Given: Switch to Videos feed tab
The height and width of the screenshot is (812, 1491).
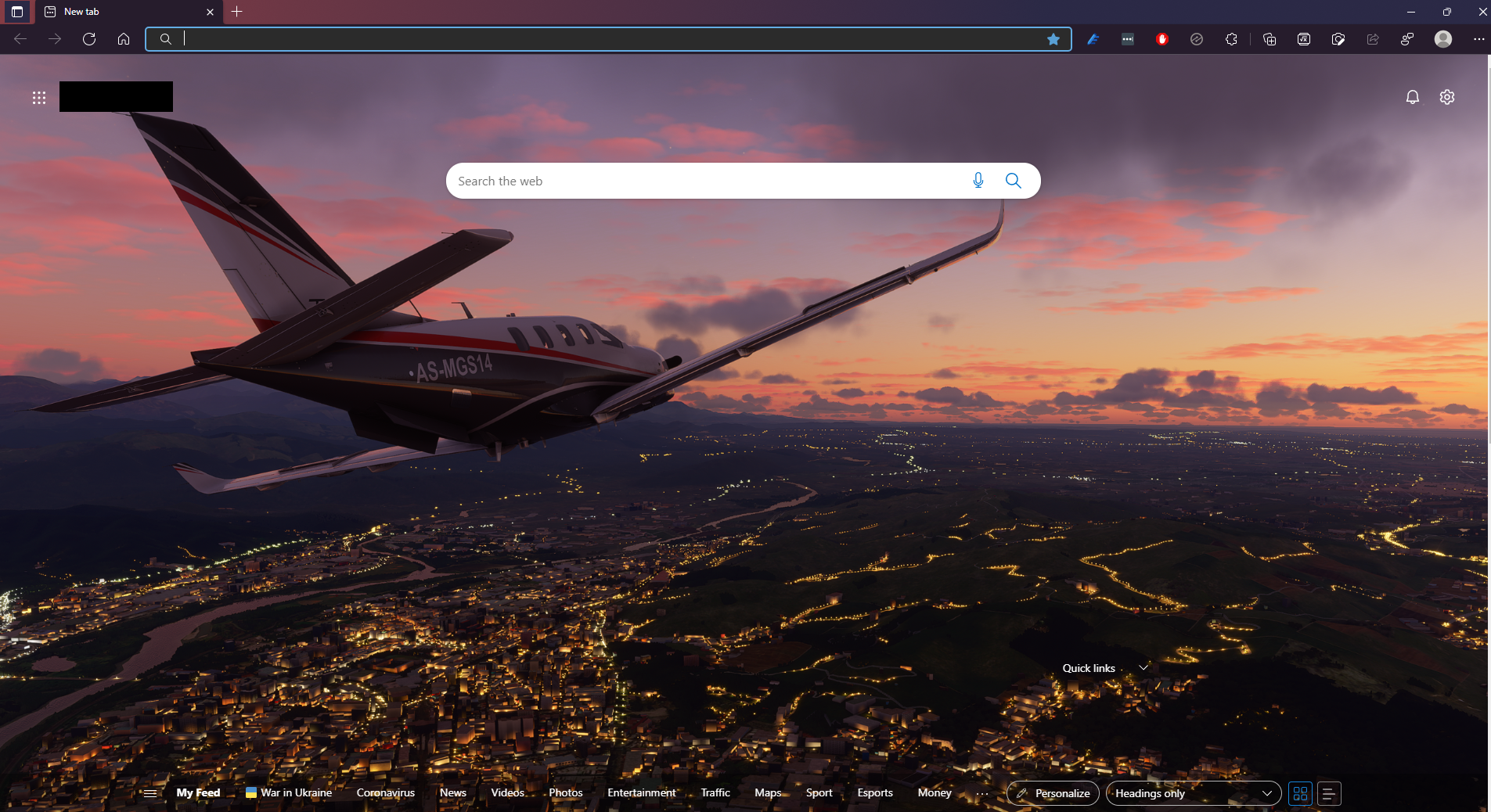Looking at the screenshot, I should click(508, 792).
